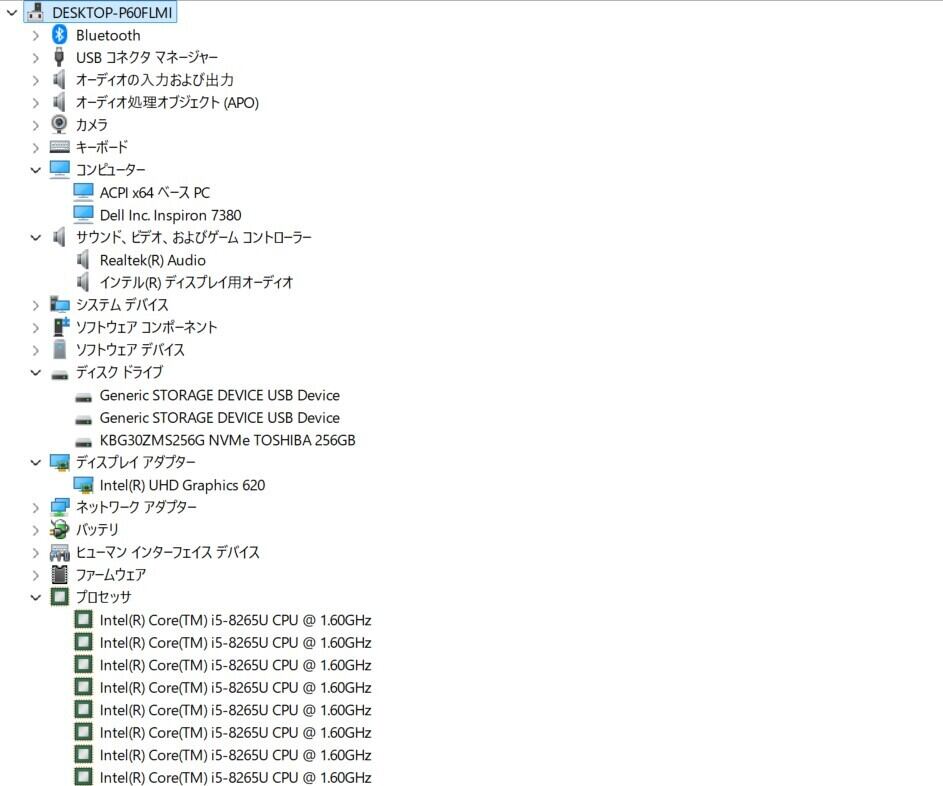Select the ACPI x64 ベース PC entry
The image size is (943, 786).
(155, 192)
